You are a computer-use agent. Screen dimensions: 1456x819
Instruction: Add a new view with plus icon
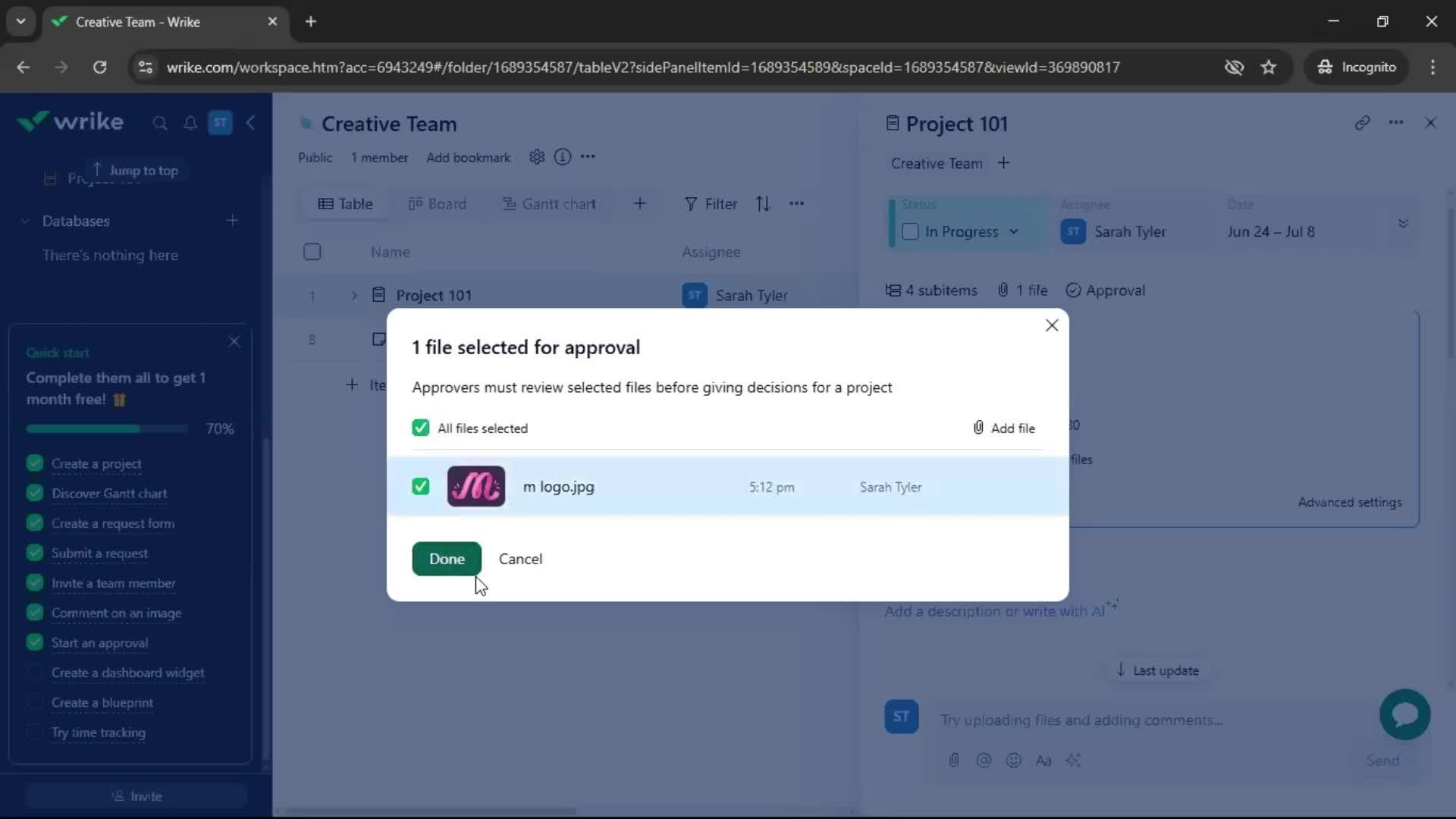coord(640,203)
